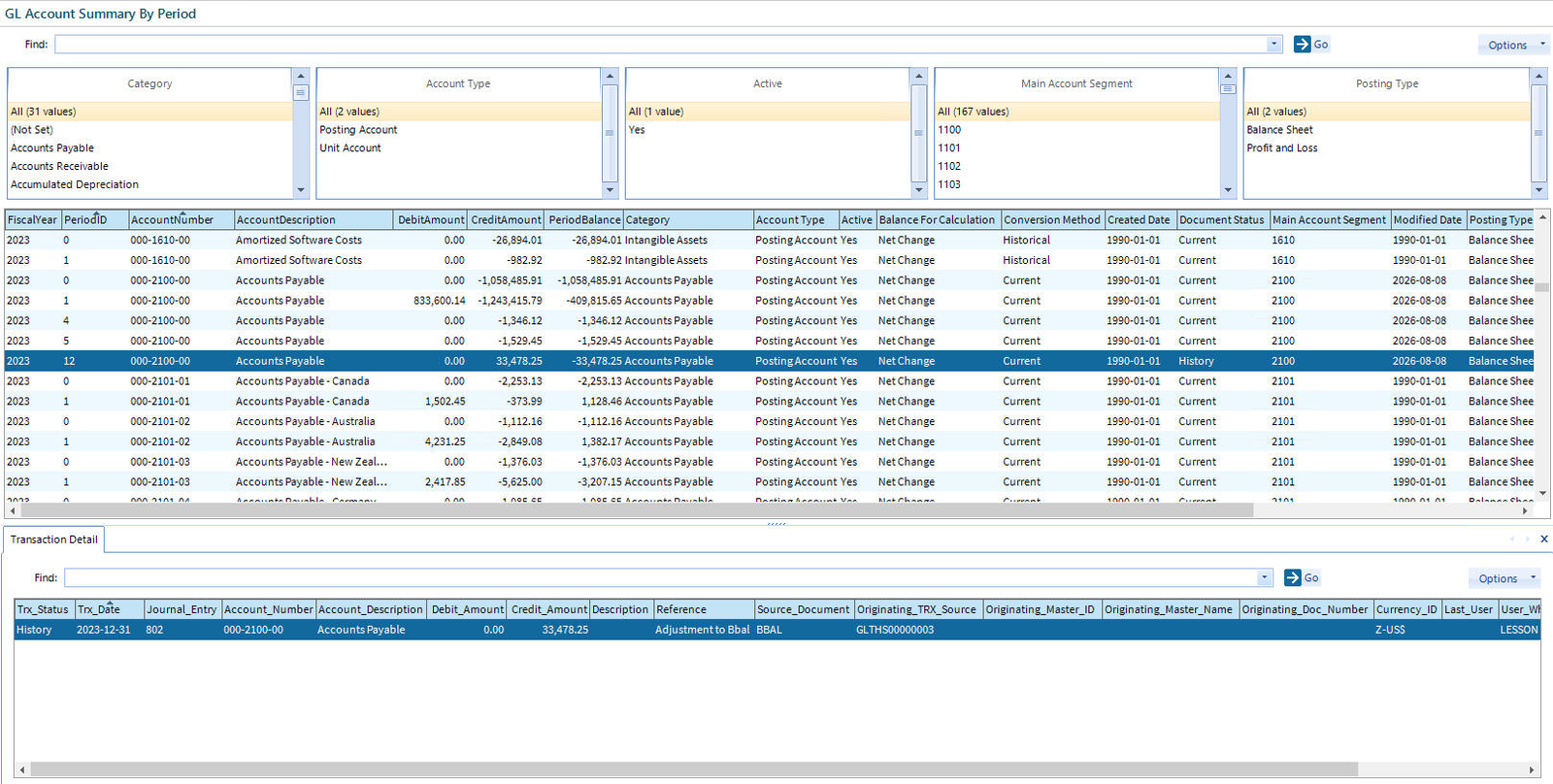Sort grid by AccountDescription column header
The height and width of the screenshot is (784, 1553).
(314, 220)
